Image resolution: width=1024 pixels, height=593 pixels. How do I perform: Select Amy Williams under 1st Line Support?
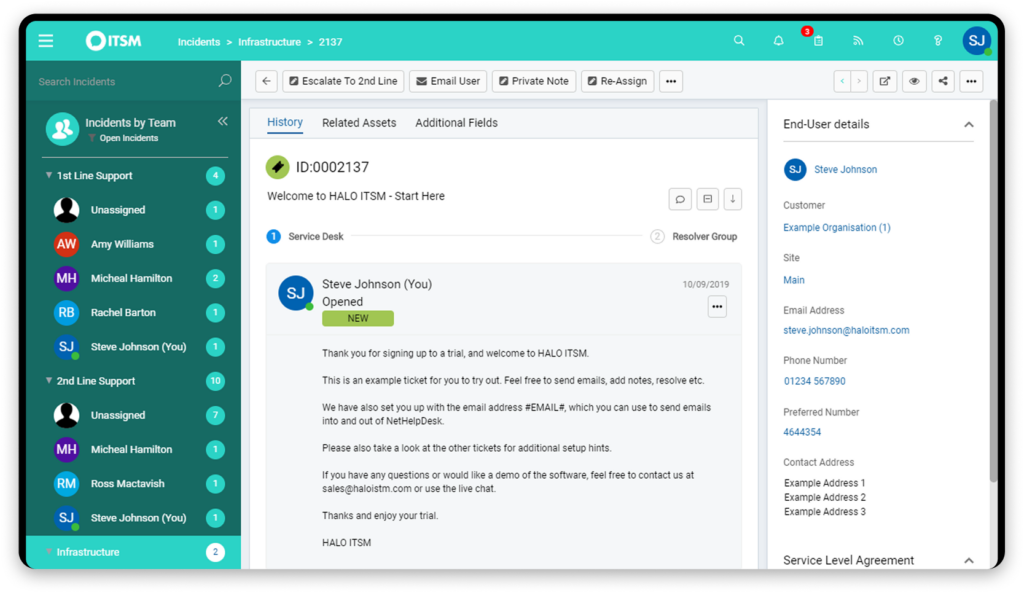pos(133,244)
